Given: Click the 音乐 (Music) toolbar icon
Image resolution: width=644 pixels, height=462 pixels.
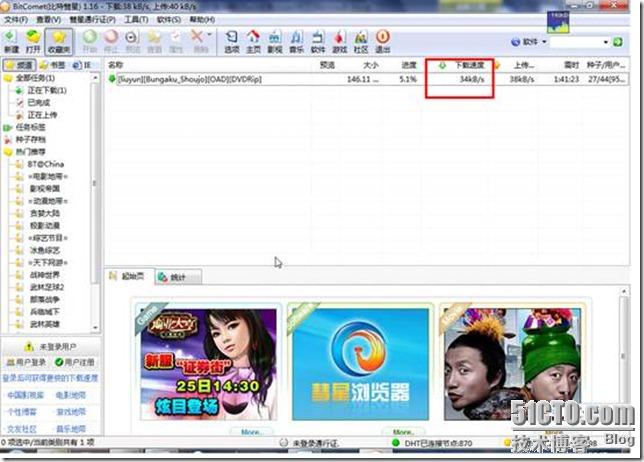Looking at the screenshot, I should pyautogui.click(x=296, y=41).
